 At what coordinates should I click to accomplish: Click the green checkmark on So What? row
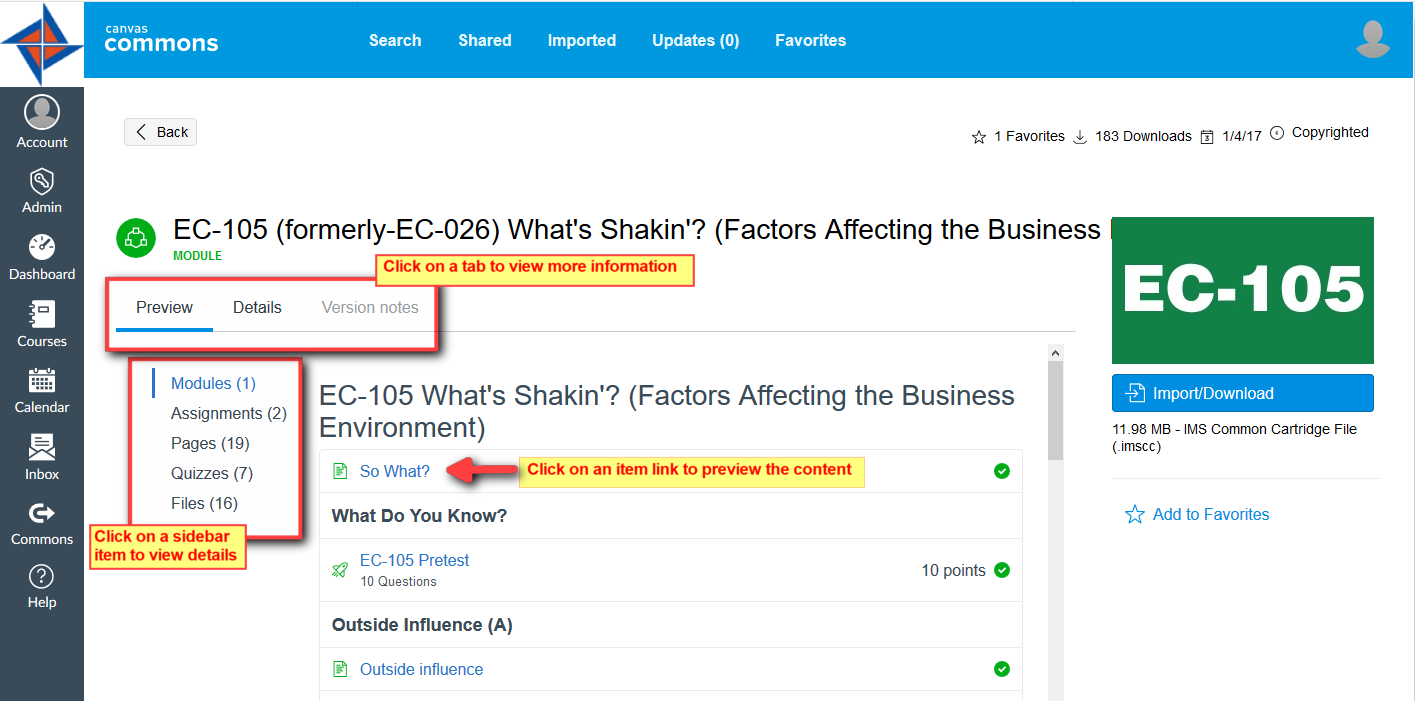[x=1002, y=471]
